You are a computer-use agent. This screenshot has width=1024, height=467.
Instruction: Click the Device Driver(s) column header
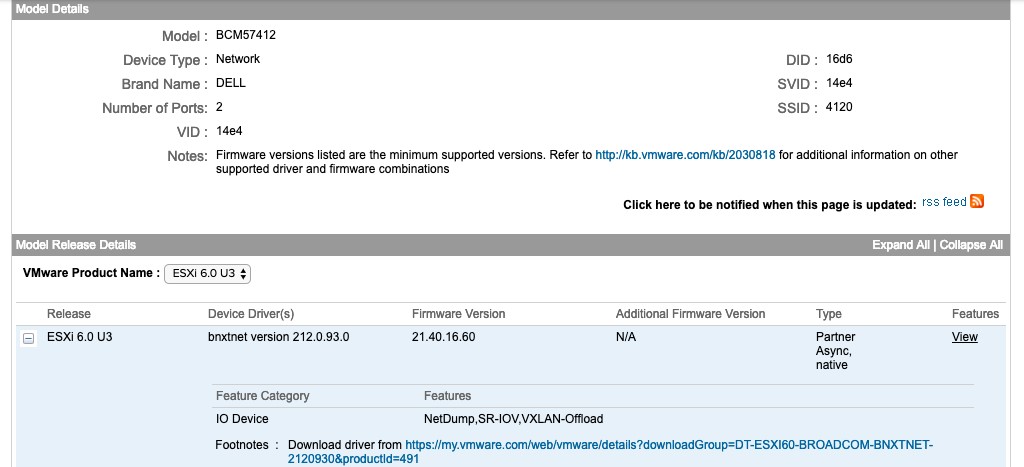click(251, 314)
